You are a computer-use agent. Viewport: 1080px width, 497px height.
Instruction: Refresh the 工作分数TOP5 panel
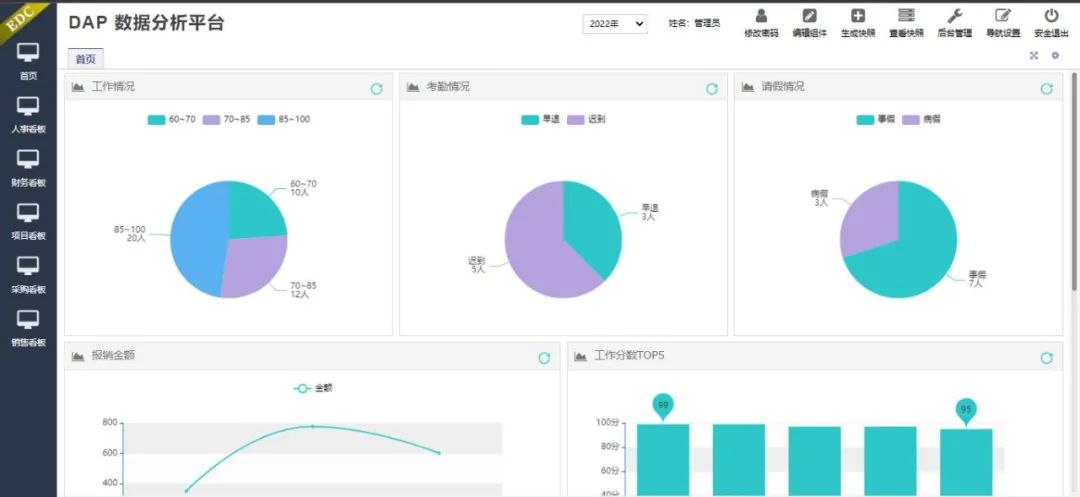[1046, 358]
